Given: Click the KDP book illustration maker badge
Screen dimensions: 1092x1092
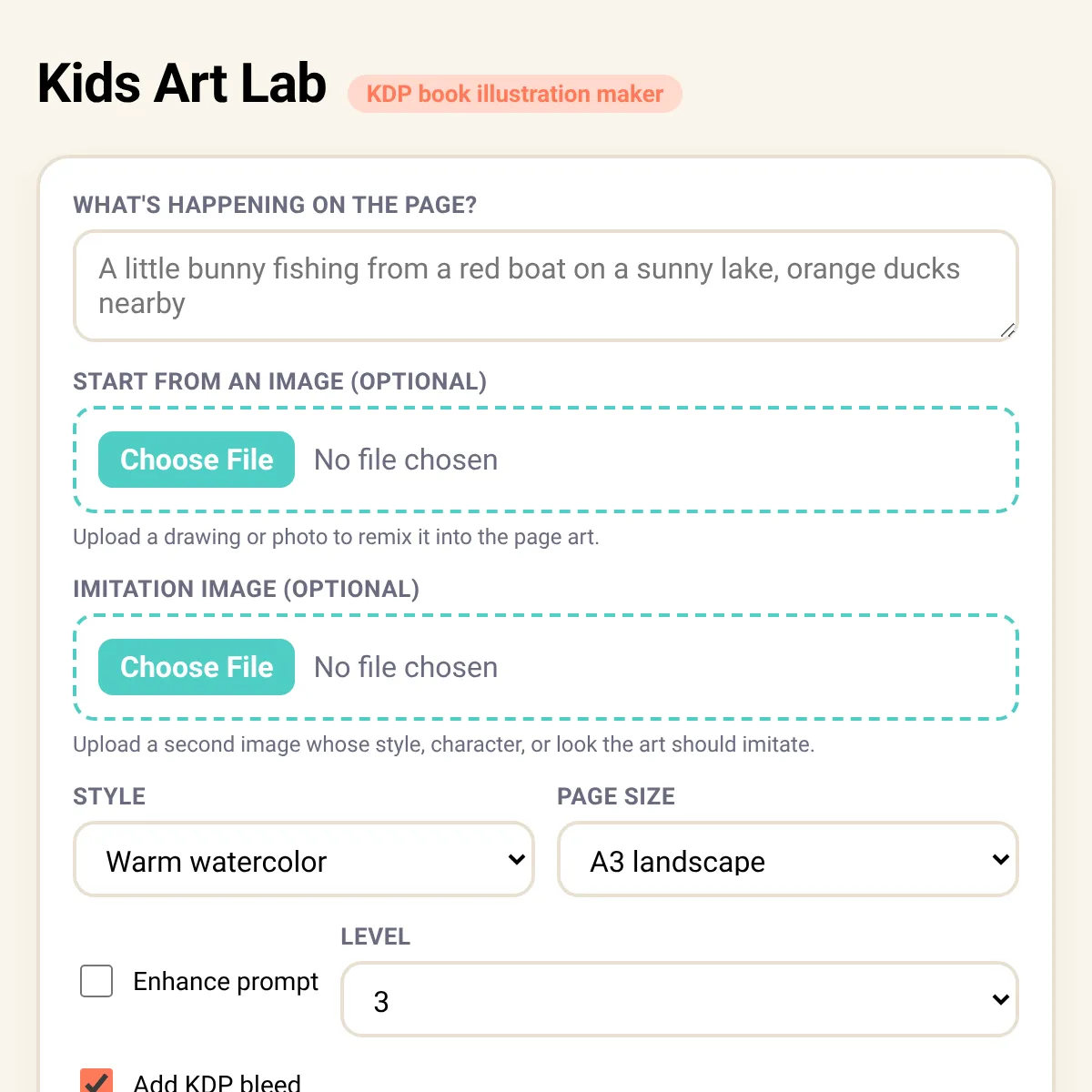Looking at the screenshot, I should point(515,94).
